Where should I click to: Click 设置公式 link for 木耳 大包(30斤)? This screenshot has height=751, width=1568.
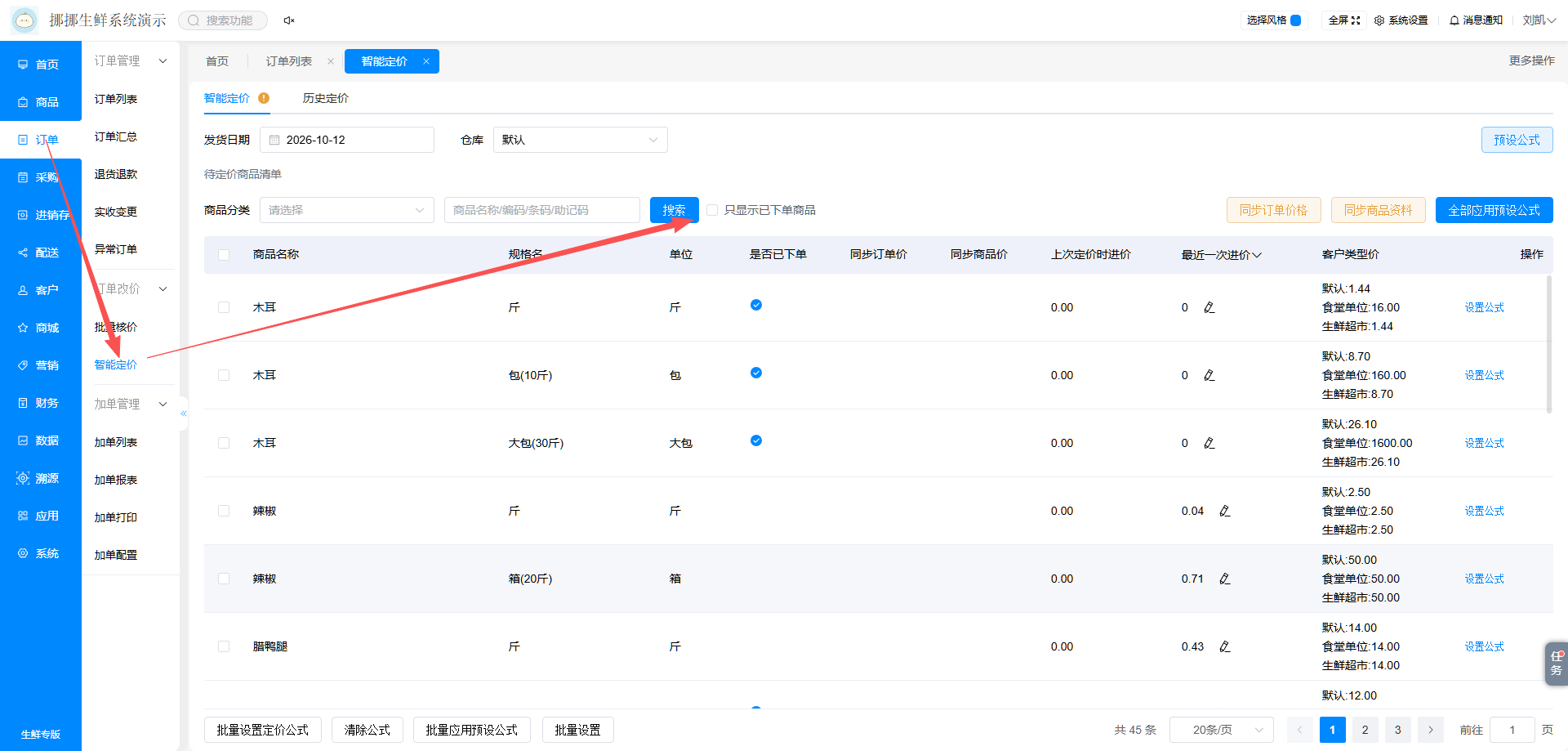click(x=1484, y=443)
